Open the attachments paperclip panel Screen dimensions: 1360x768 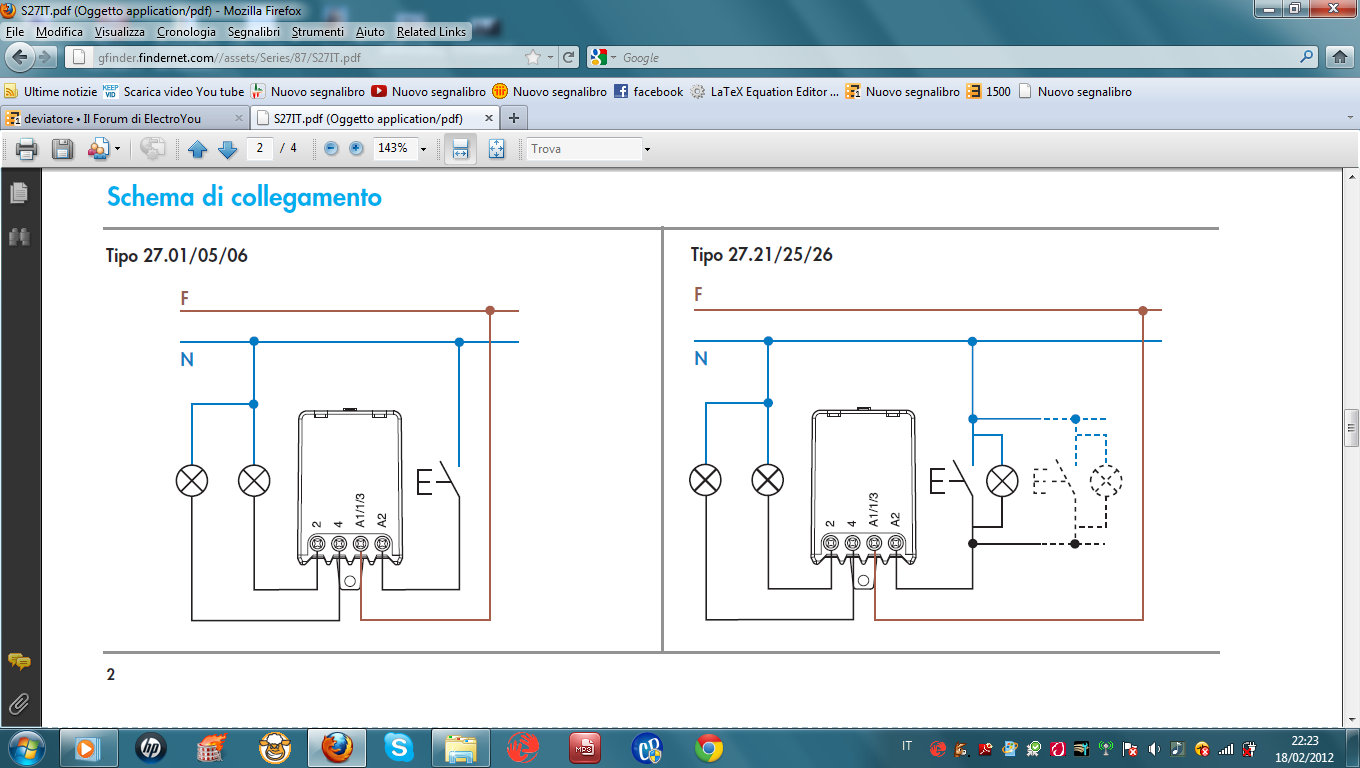click(x=18, y=704)
